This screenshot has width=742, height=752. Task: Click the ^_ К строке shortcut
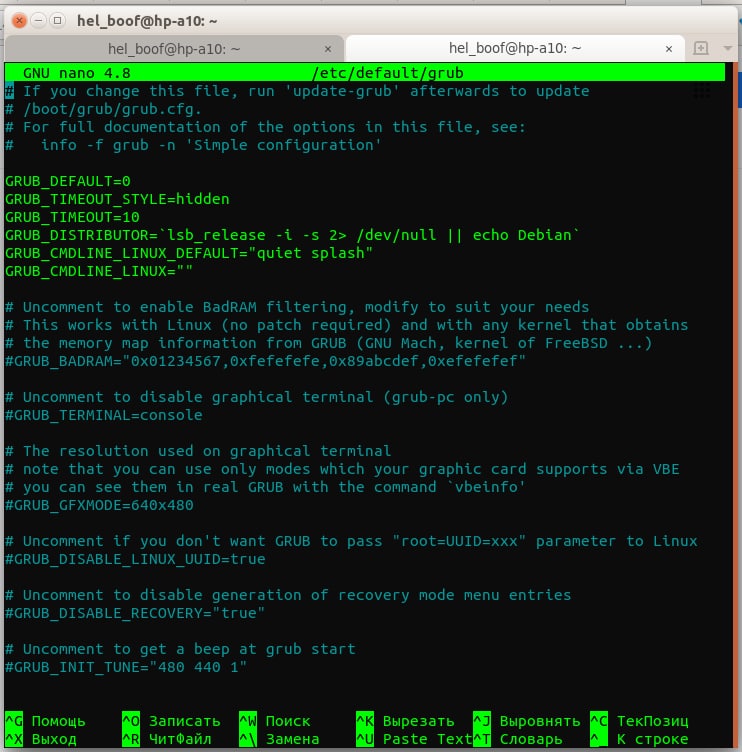(x=639, y=739)
